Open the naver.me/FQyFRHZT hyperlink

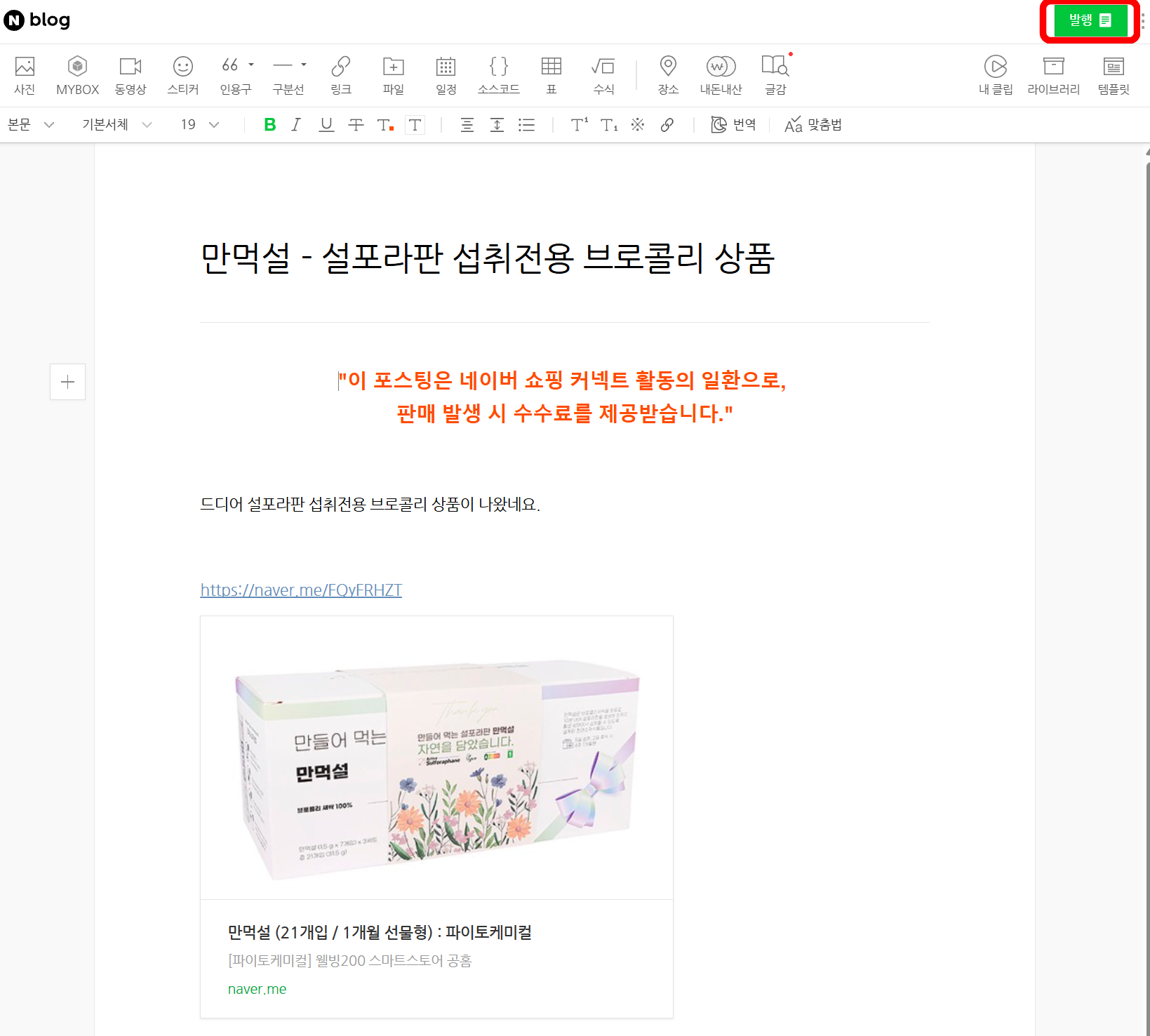(x=301, y=590)
